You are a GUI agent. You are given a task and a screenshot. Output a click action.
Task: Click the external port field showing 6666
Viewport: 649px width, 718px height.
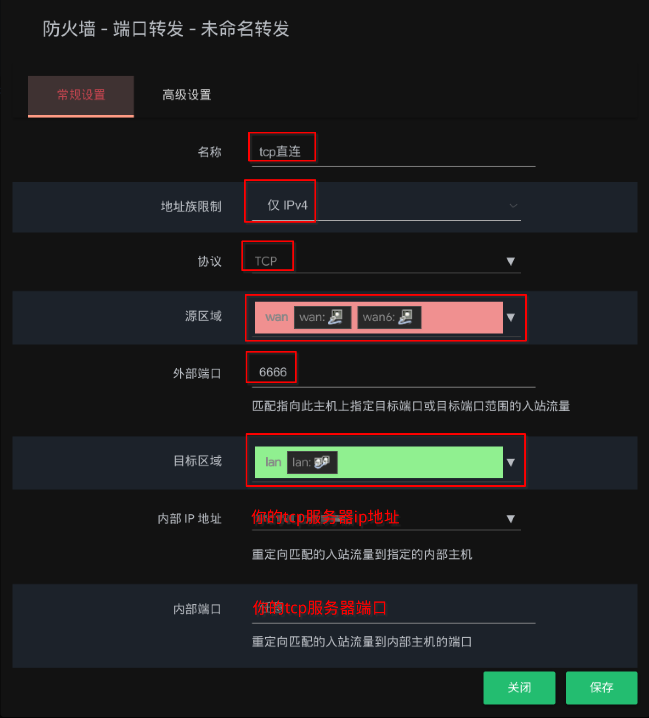point(393,372)
